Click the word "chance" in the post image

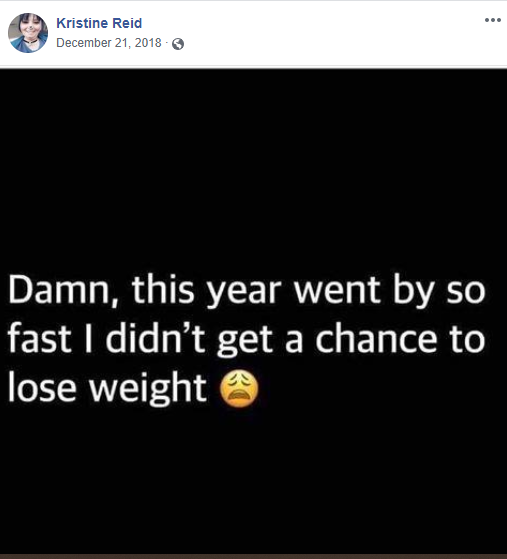click(x=376, y=338)
